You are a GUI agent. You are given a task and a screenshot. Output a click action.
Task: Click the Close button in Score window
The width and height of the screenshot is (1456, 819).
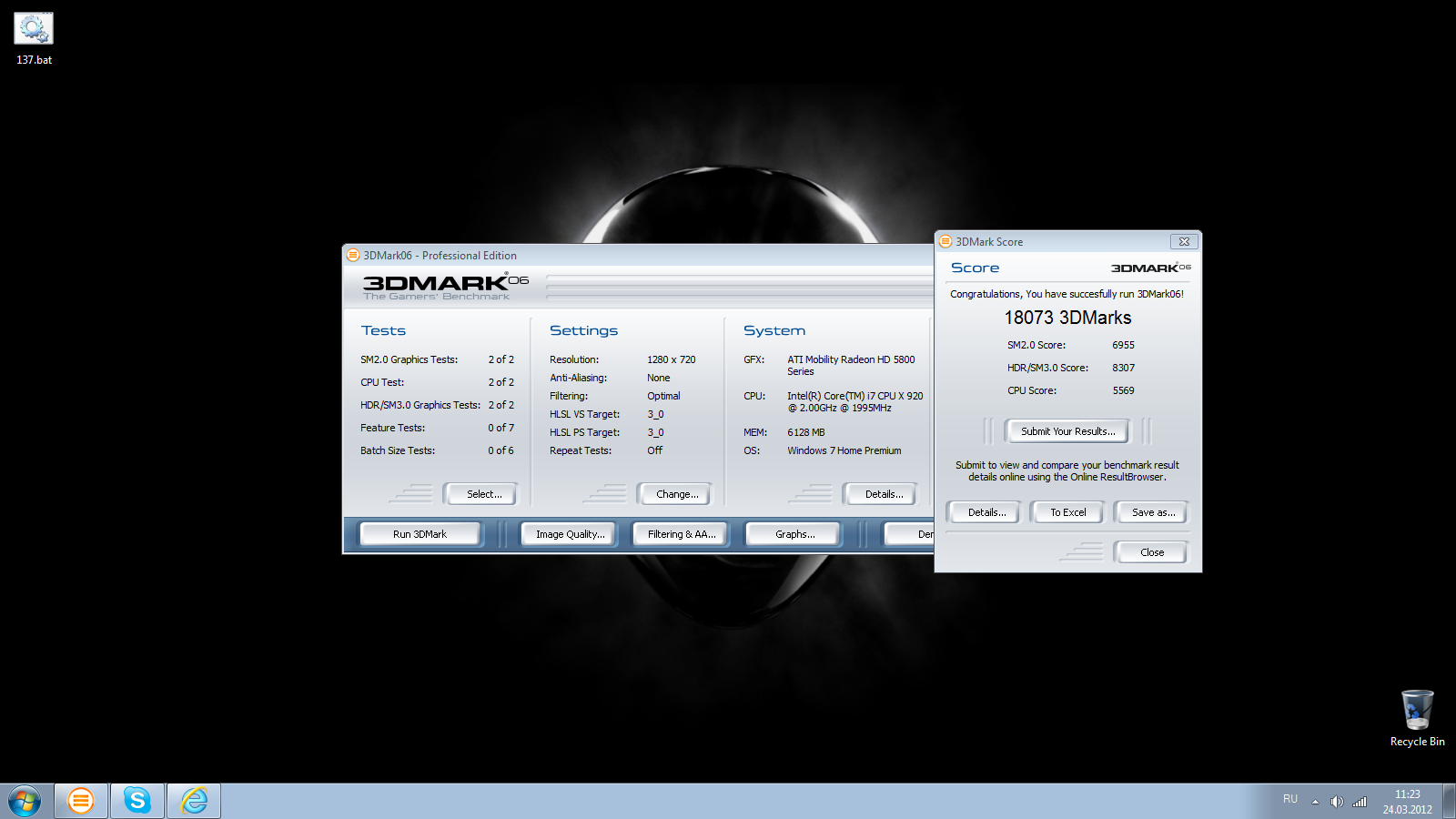(1151, 552)
